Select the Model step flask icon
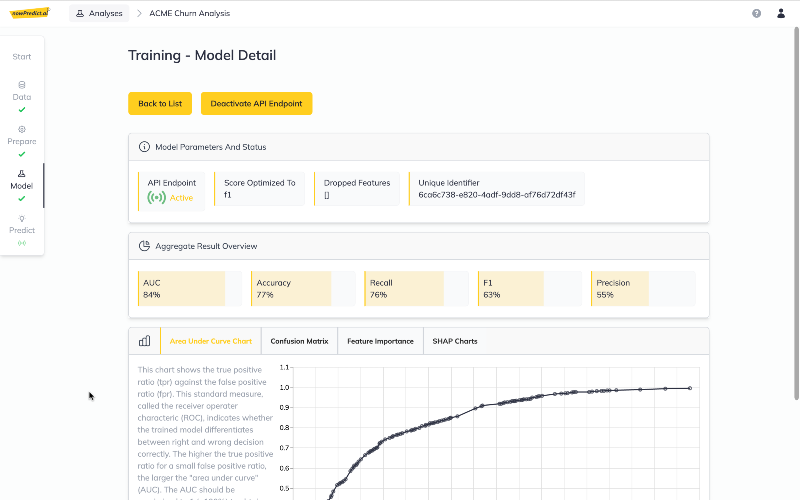This screenshot has width=800, height=500. click(x=21, y=173)
